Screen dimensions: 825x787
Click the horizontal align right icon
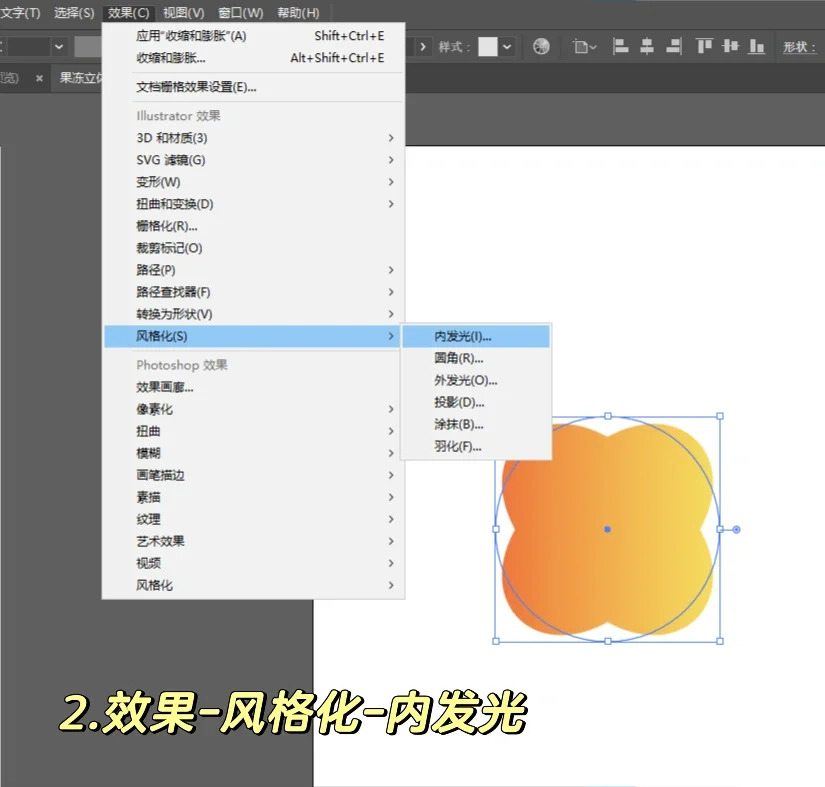tap(674, 47)
